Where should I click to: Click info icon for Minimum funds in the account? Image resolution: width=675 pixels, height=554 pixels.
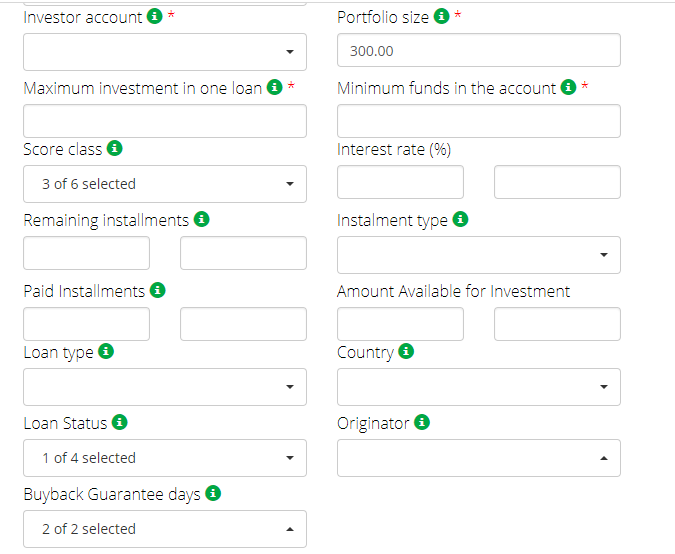(x=568, y=88)
